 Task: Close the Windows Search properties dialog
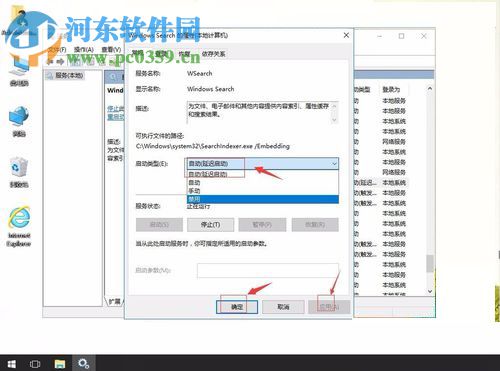(346, 35)
